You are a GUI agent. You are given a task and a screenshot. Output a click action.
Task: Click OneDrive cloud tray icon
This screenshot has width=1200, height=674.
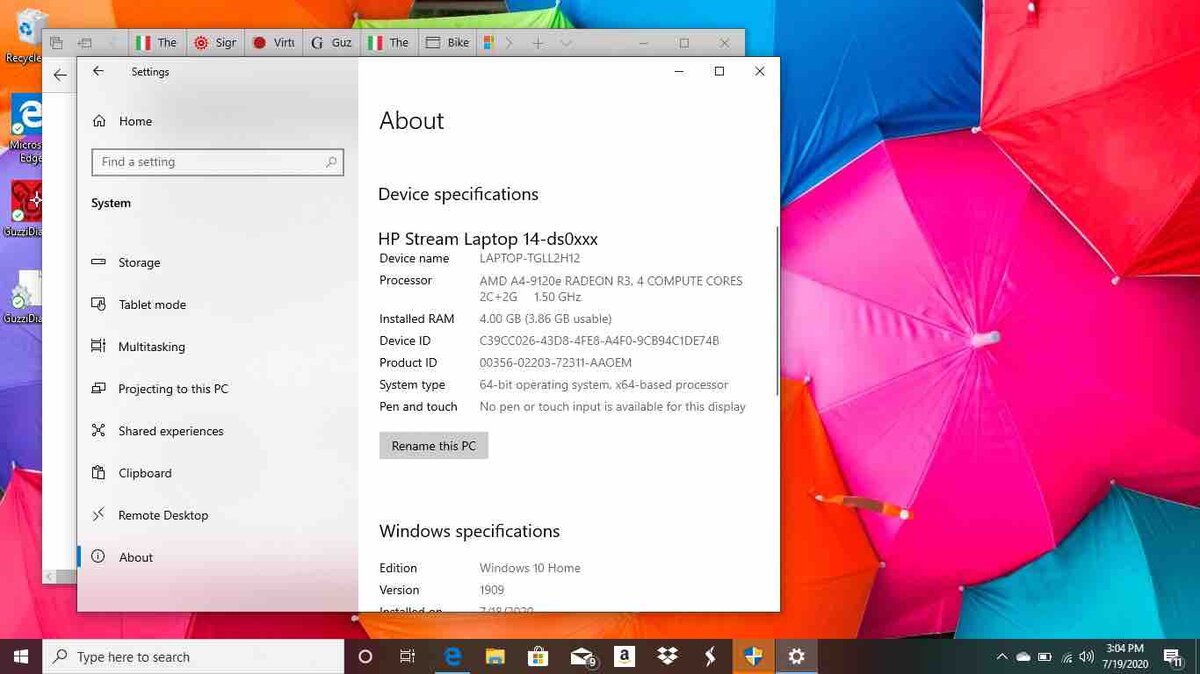click(1023, 657)
